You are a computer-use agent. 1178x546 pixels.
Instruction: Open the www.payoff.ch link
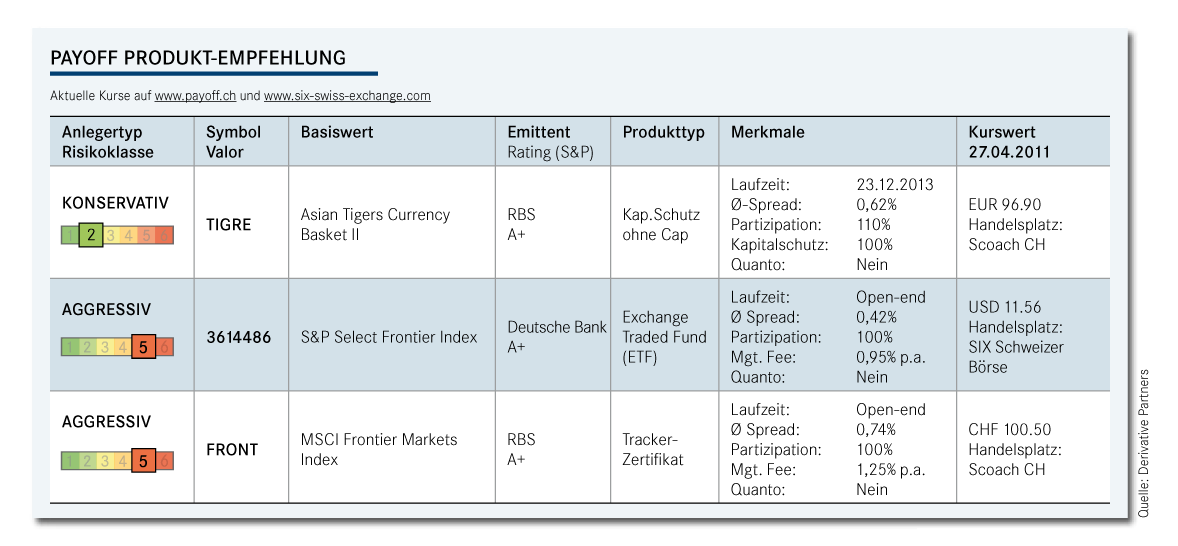195,96
